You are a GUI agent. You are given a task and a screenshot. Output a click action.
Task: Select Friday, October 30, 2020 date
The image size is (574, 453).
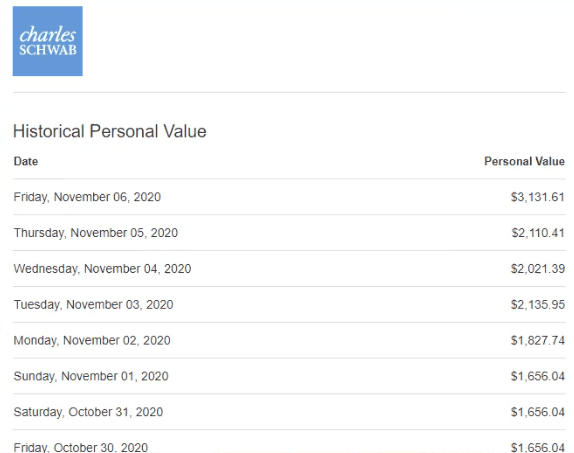click(81, 447)
